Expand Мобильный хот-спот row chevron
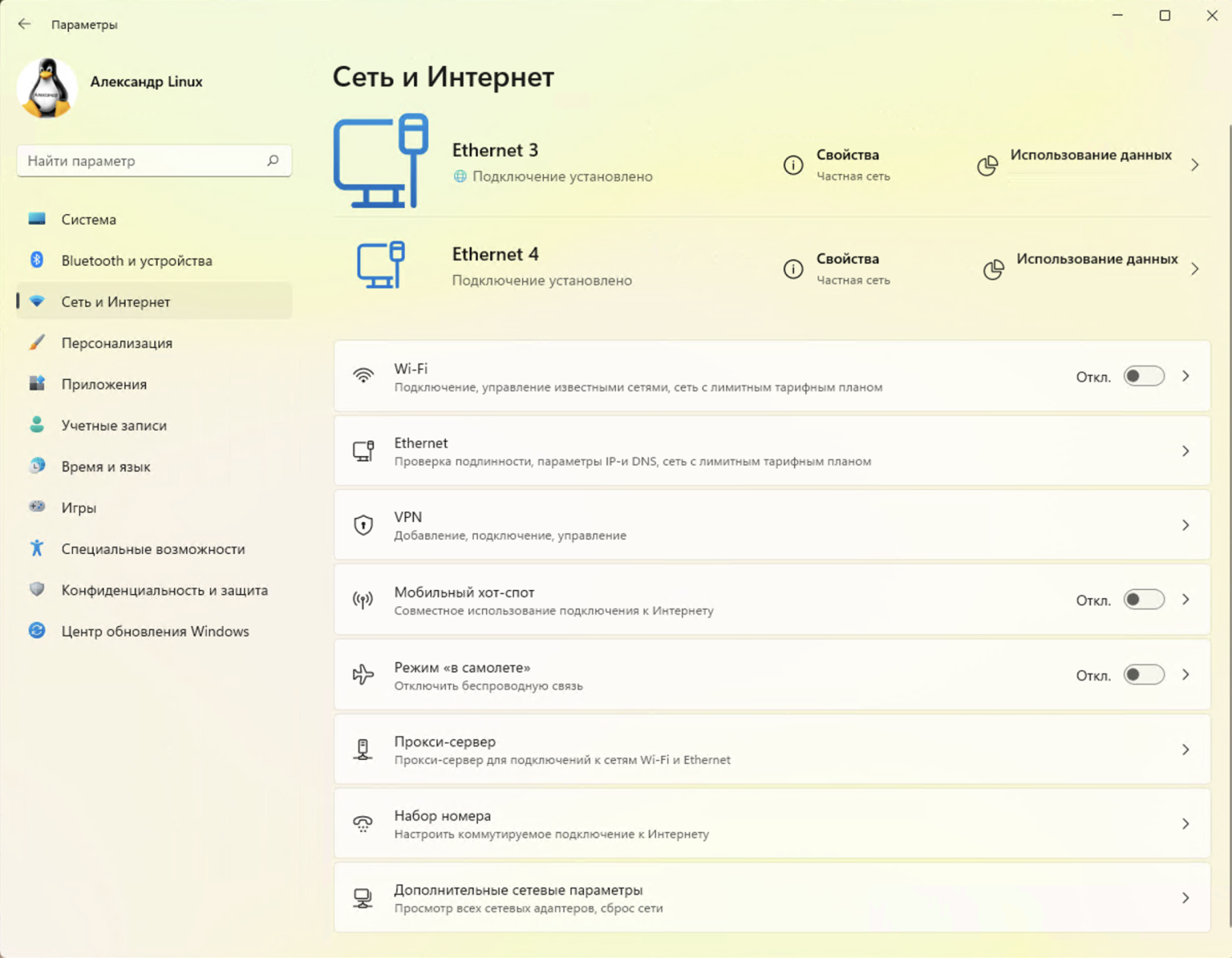Viewport: 1232px width, 958px height. pos(1185,600)
